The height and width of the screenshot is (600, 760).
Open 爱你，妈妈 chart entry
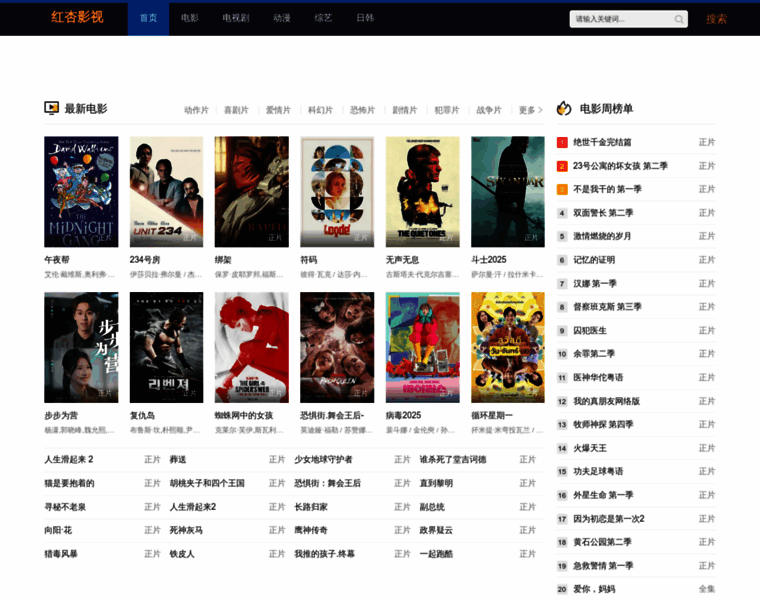click(594, 589)
